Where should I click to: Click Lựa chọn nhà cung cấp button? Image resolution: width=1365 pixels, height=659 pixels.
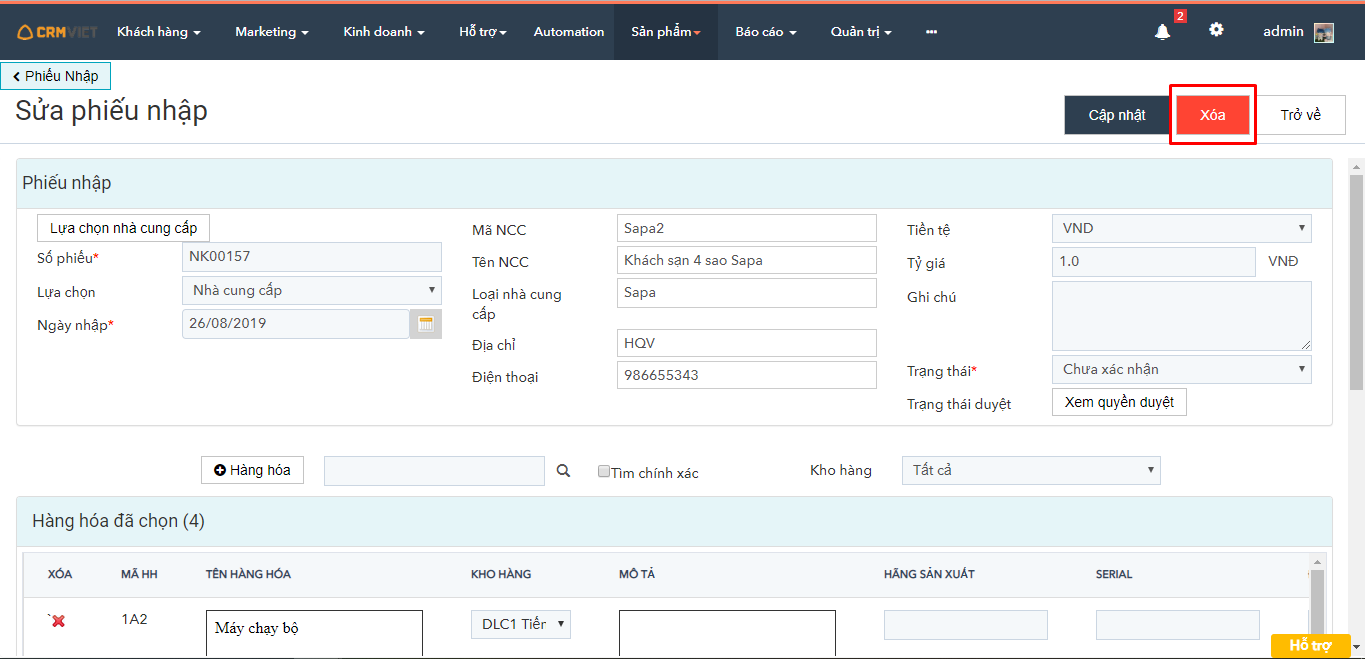click(124, 228)
